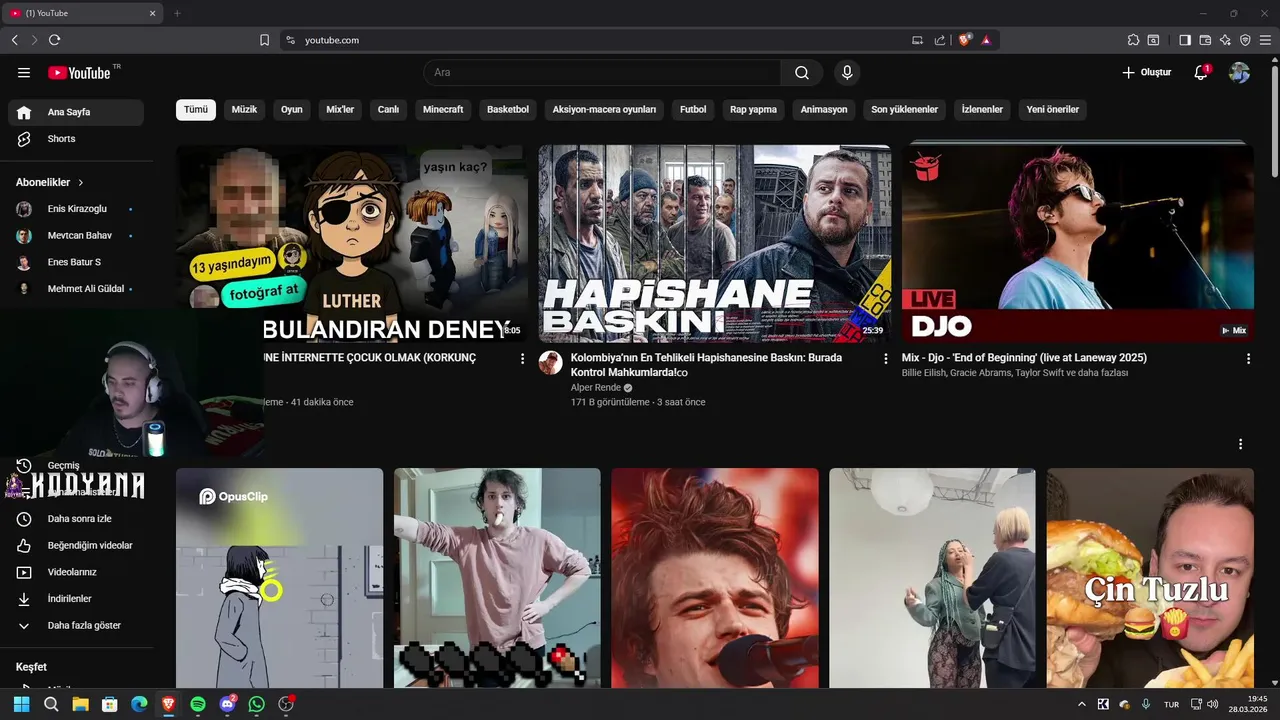Toggle the Brave sidebar panel
The width and height of the screenshot is (1280, 720).
1185,40
